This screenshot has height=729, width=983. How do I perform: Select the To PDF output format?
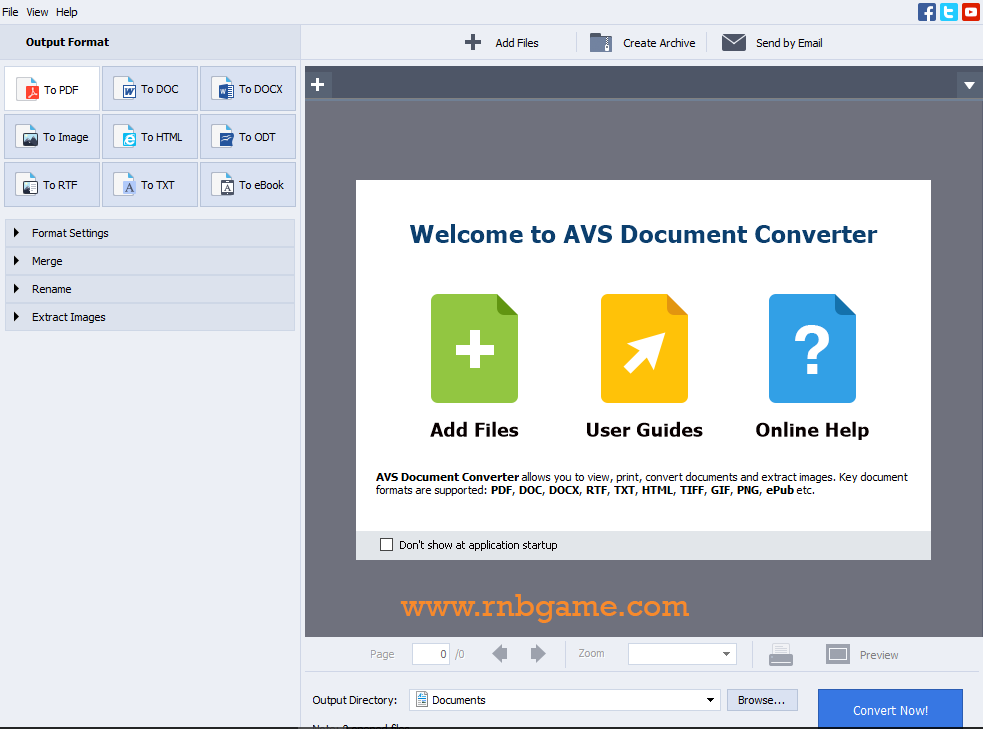[x=52, y=89]
